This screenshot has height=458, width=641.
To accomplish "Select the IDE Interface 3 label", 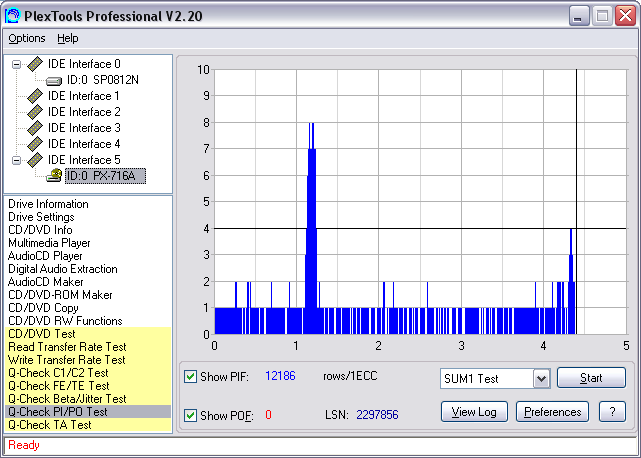I will tap(84, 128).
